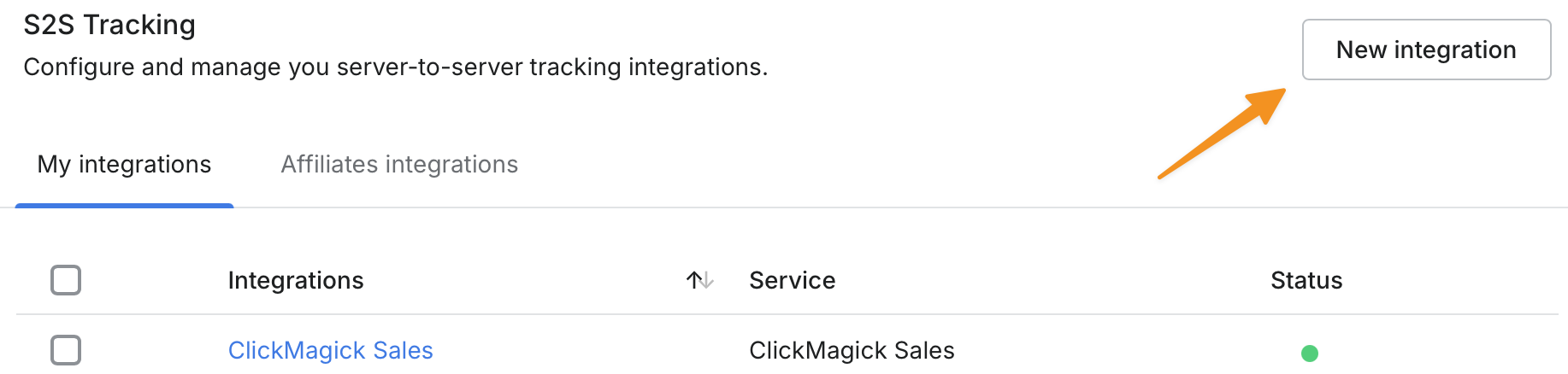Click the Status column header
The width and height of the screenshot is (1568, 374).
coord(1306,280)
